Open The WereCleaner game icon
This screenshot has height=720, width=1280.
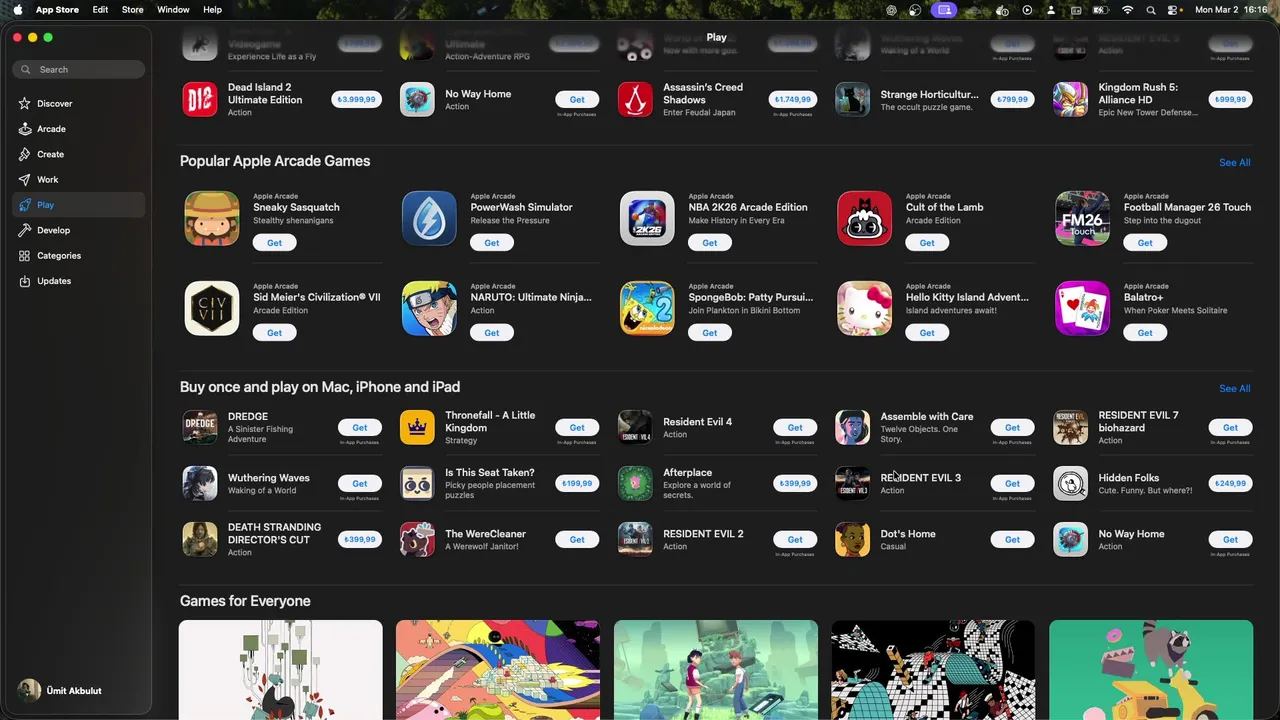point(417,539)
